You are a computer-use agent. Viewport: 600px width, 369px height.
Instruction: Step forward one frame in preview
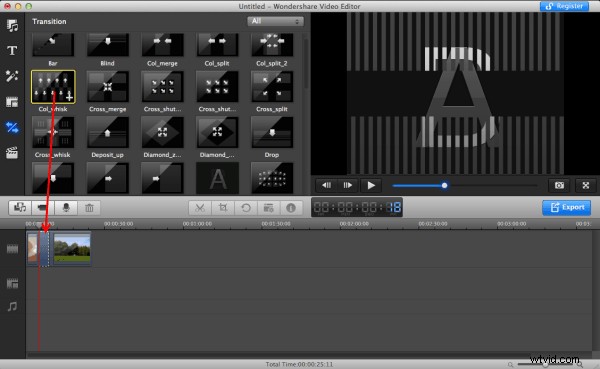click(348, 185)
